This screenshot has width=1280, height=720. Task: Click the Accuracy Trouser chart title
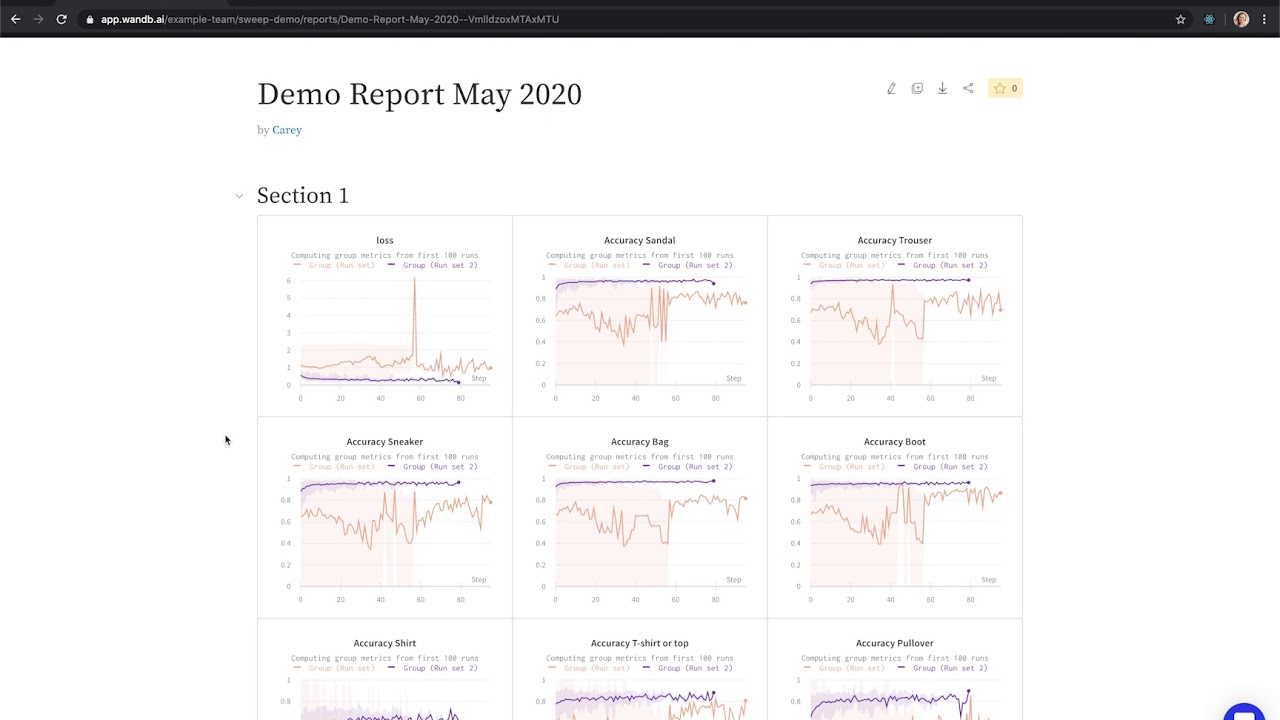(894, 240)
